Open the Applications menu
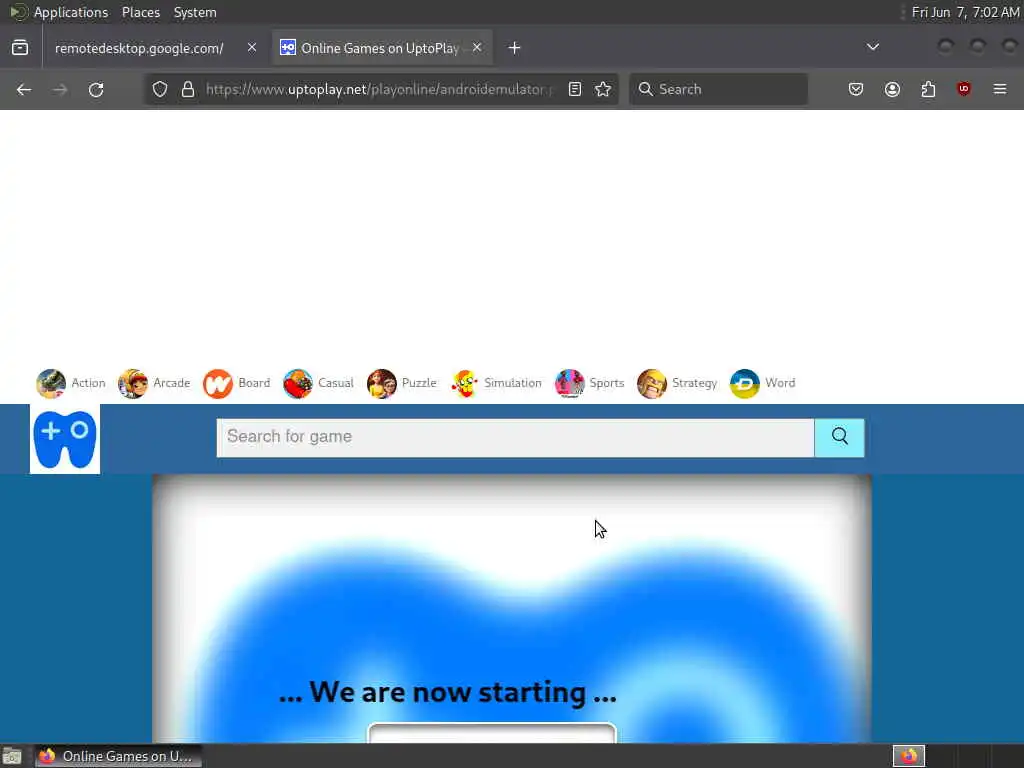This screenshot has height=768, width=1024. pos(71,12)
